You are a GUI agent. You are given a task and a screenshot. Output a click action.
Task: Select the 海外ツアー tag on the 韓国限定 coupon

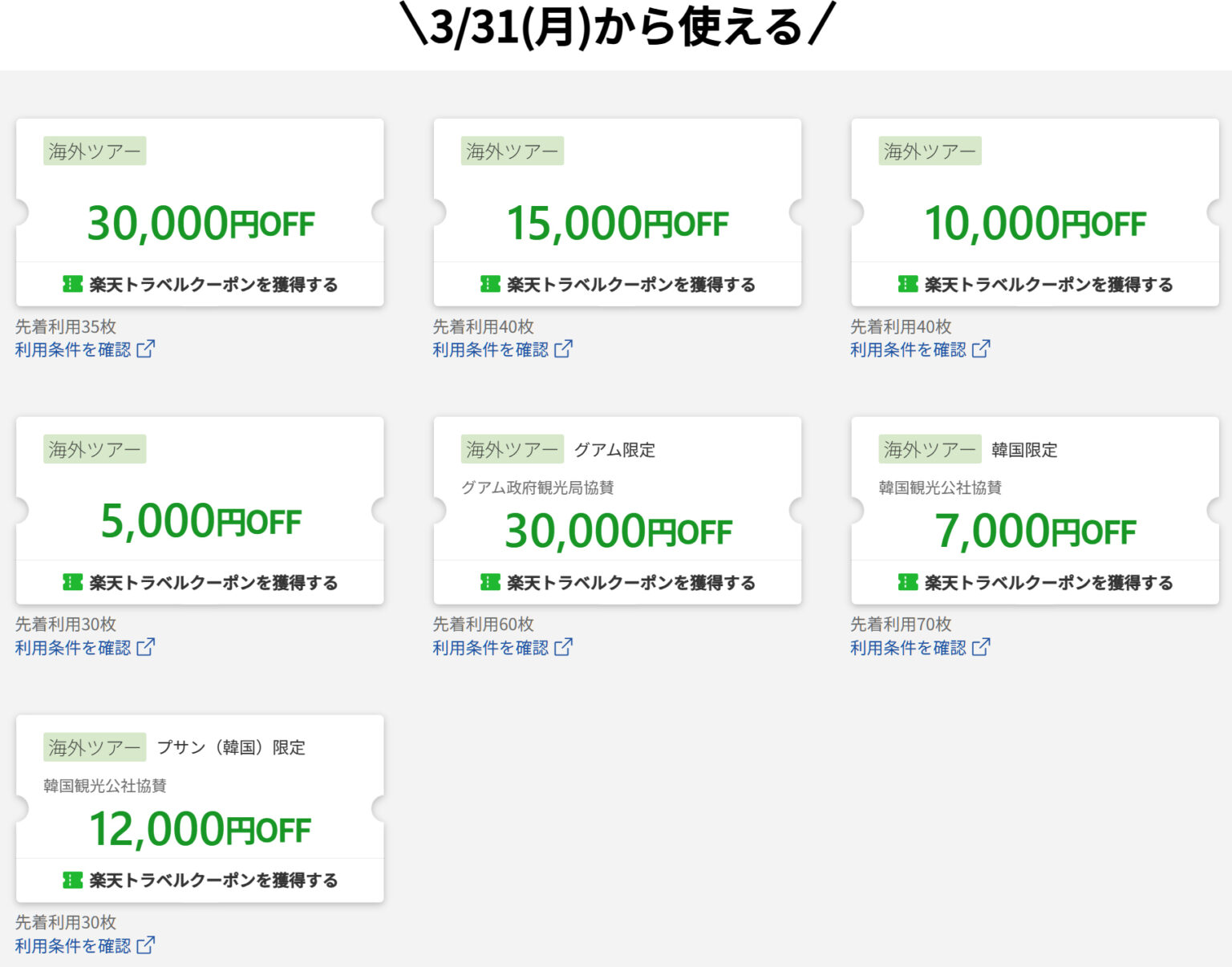coord(930,450)
